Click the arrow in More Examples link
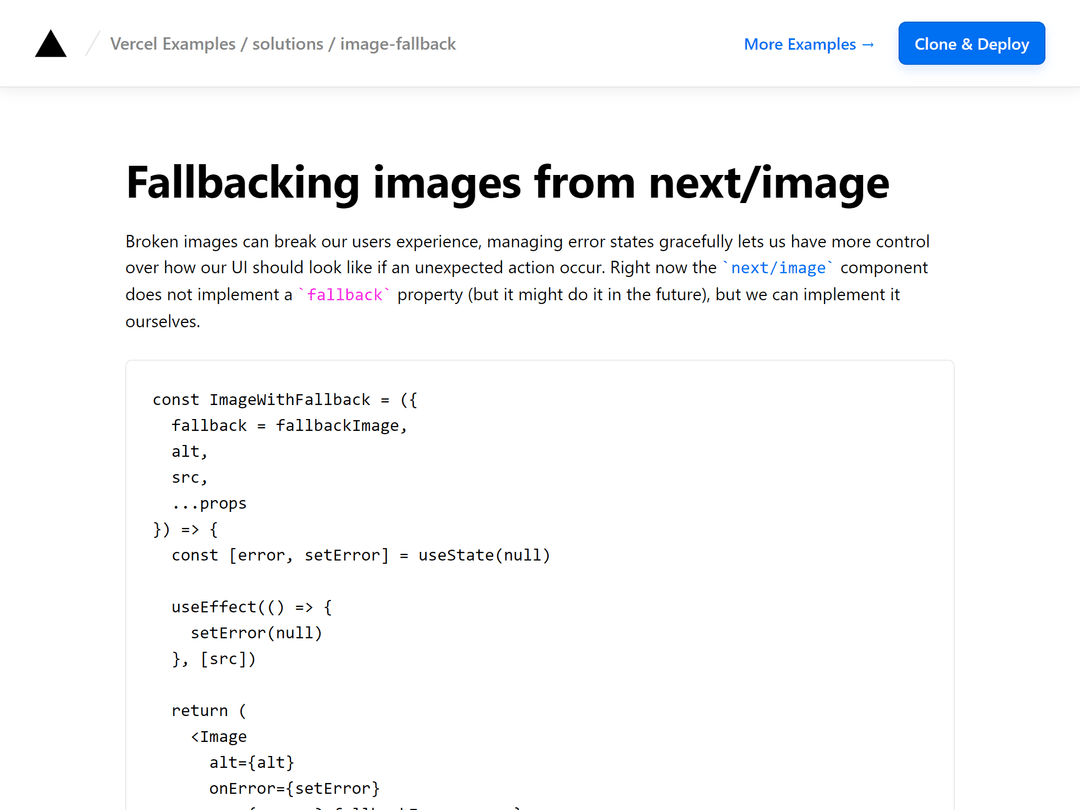This screenshot has height=810, width=1080. 866,44
